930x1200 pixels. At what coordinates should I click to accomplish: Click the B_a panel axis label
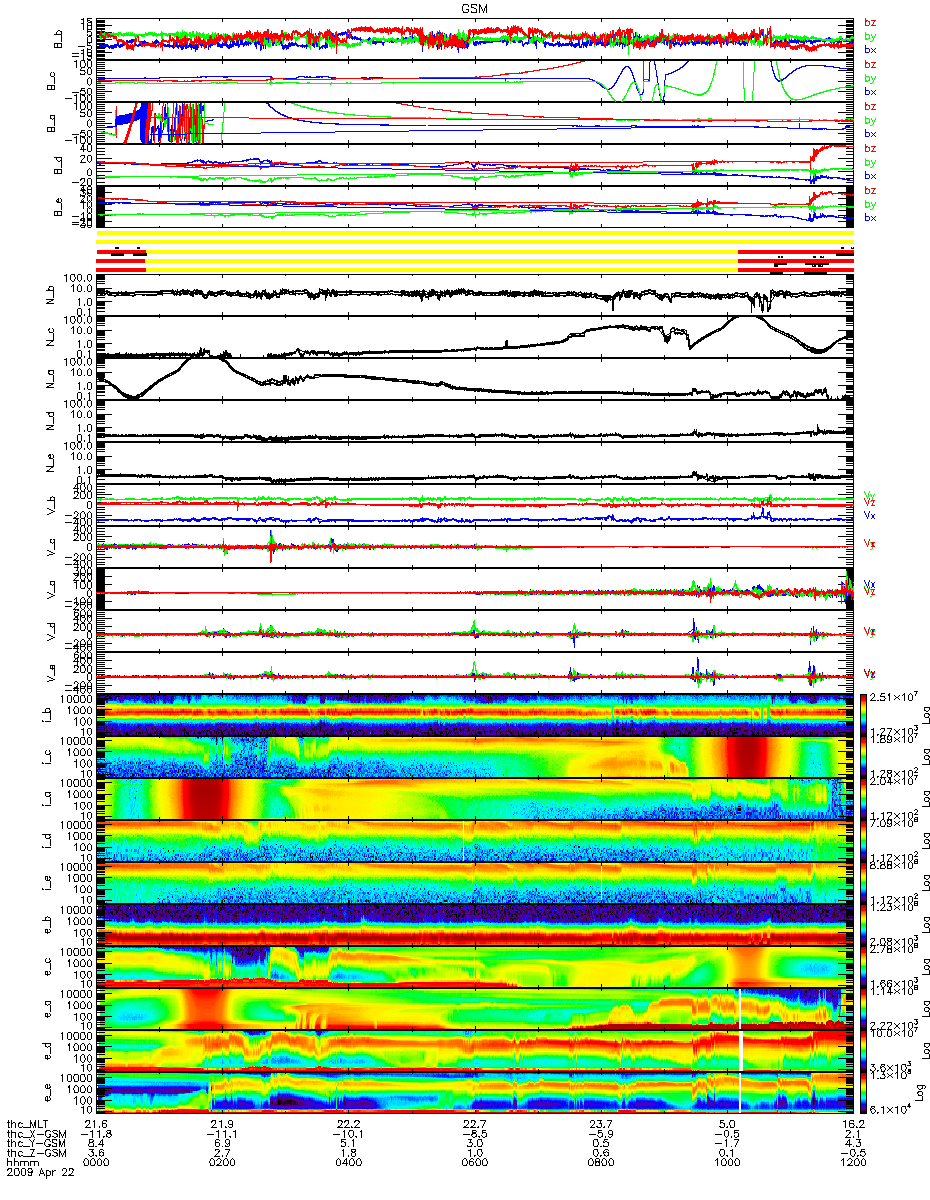pyautogui.click(x=50, y=123)
